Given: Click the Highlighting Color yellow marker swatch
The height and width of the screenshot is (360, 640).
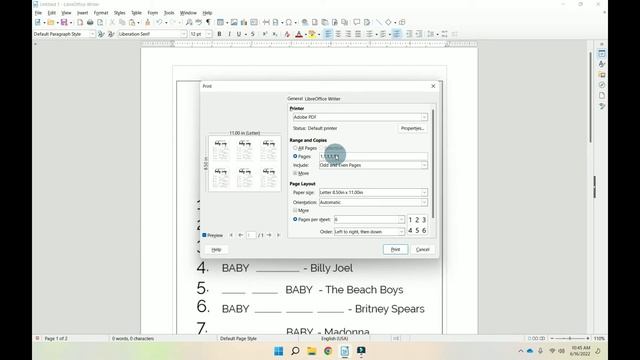Looking at the screenshot, I should pyautogui.click(x=312, y=34).
